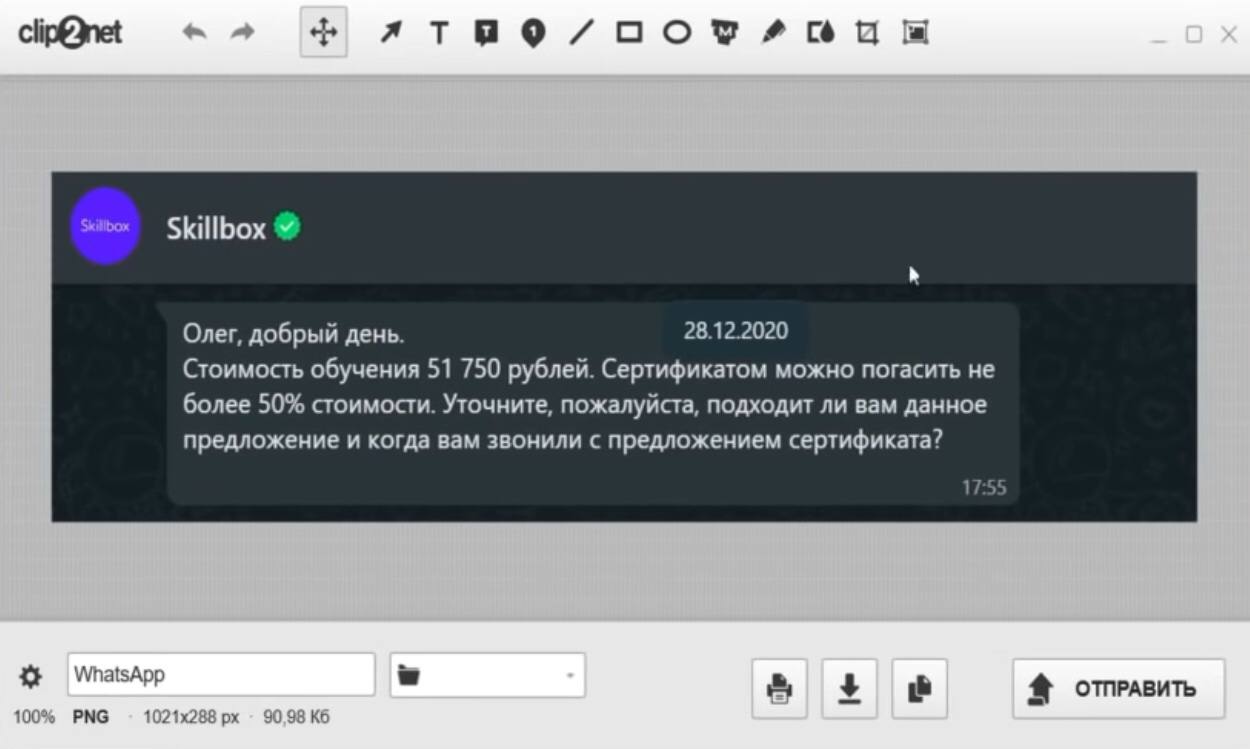Screen dimensions: 1250x749
Task: Click the Skillbox chat name
Action: pyautogui.click(x=216, y=229)
